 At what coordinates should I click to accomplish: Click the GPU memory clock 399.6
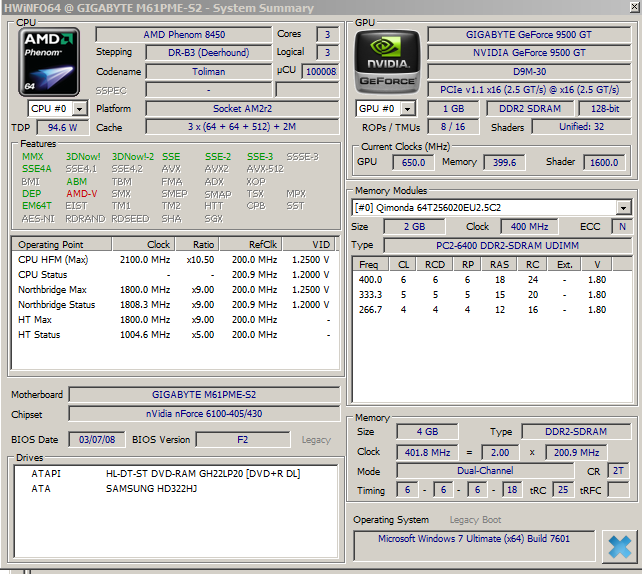[504, 163]
